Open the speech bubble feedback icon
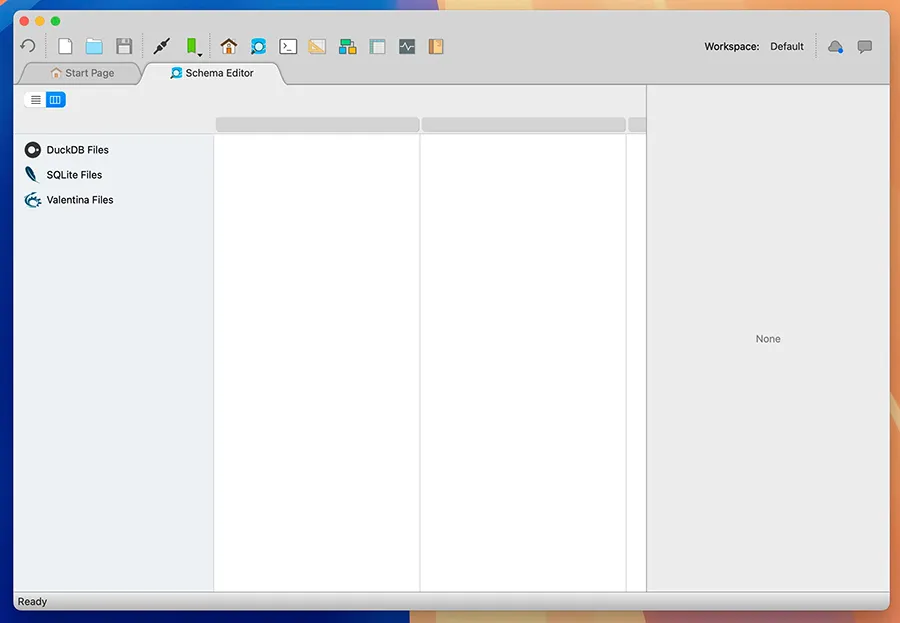The width and height of the screenshot is (900, 623). click(865, 46)
